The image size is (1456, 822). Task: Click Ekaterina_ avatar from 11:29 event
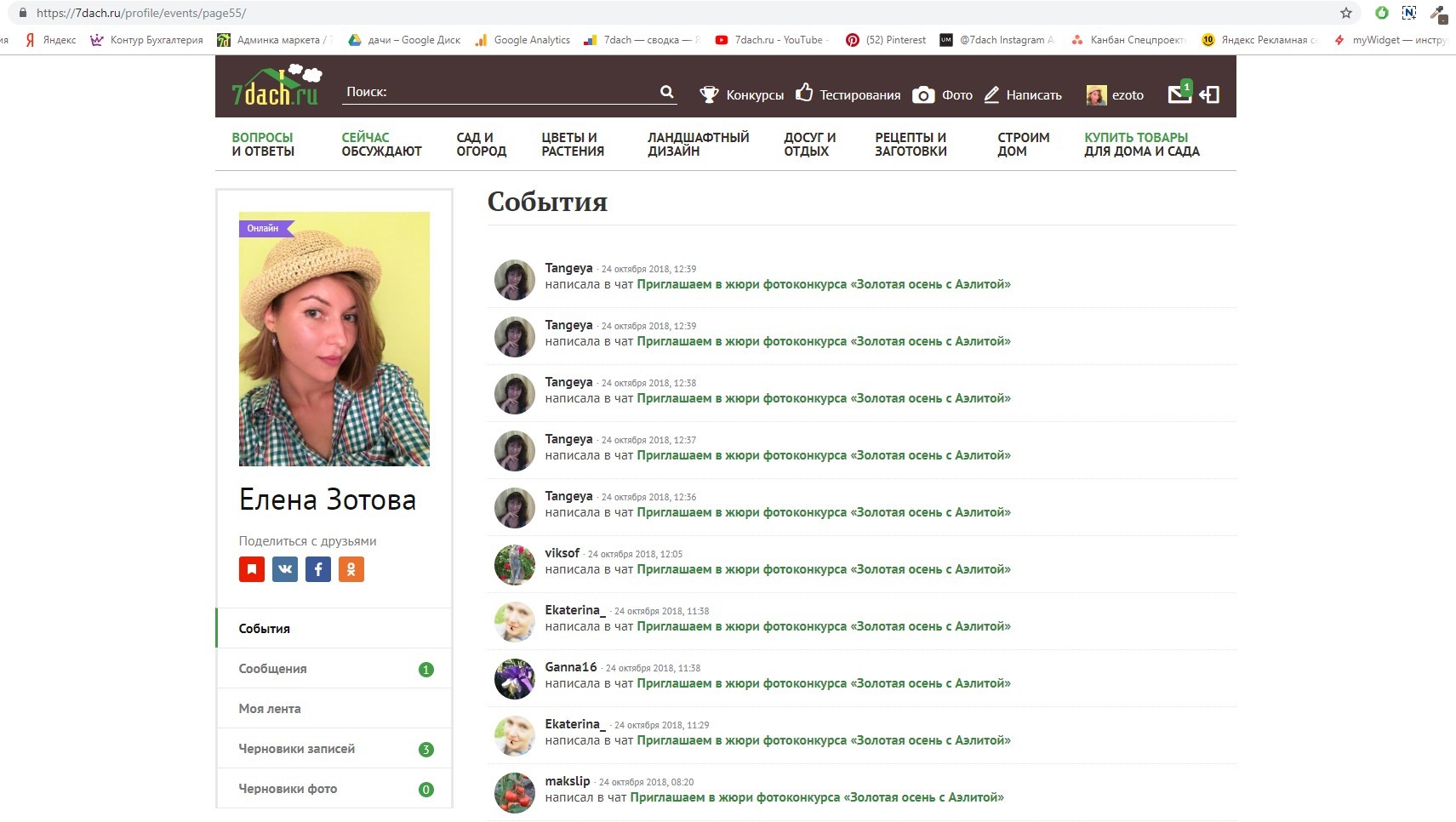pyautogui.click(x=515, y=736)
